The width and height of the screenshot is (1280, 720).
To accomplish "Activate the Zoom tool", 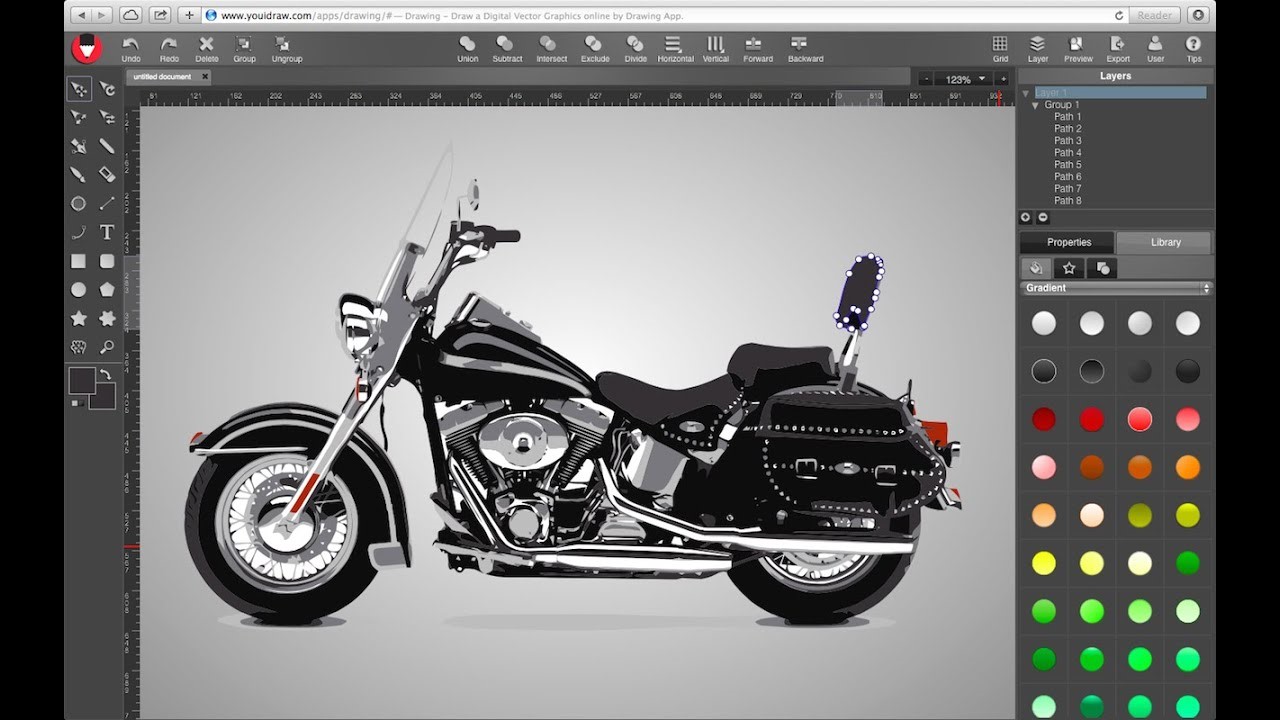I will click(107, 346).
